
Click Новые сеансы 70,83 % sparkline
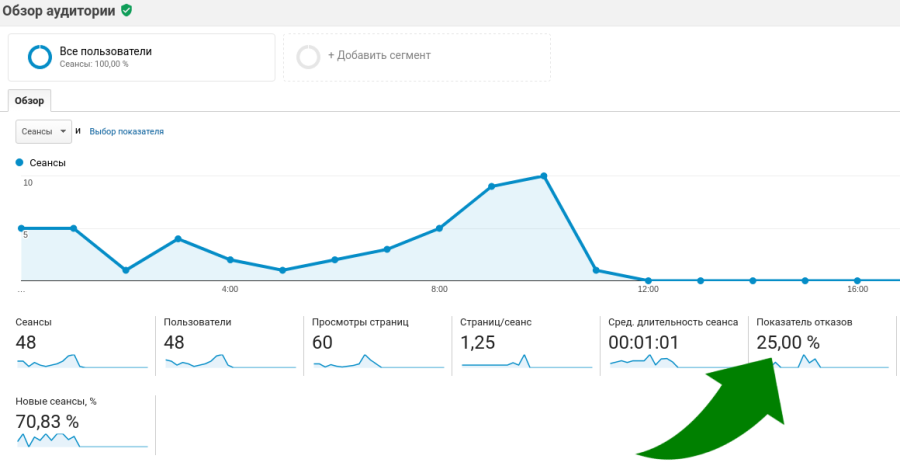(x=80, y=440)
